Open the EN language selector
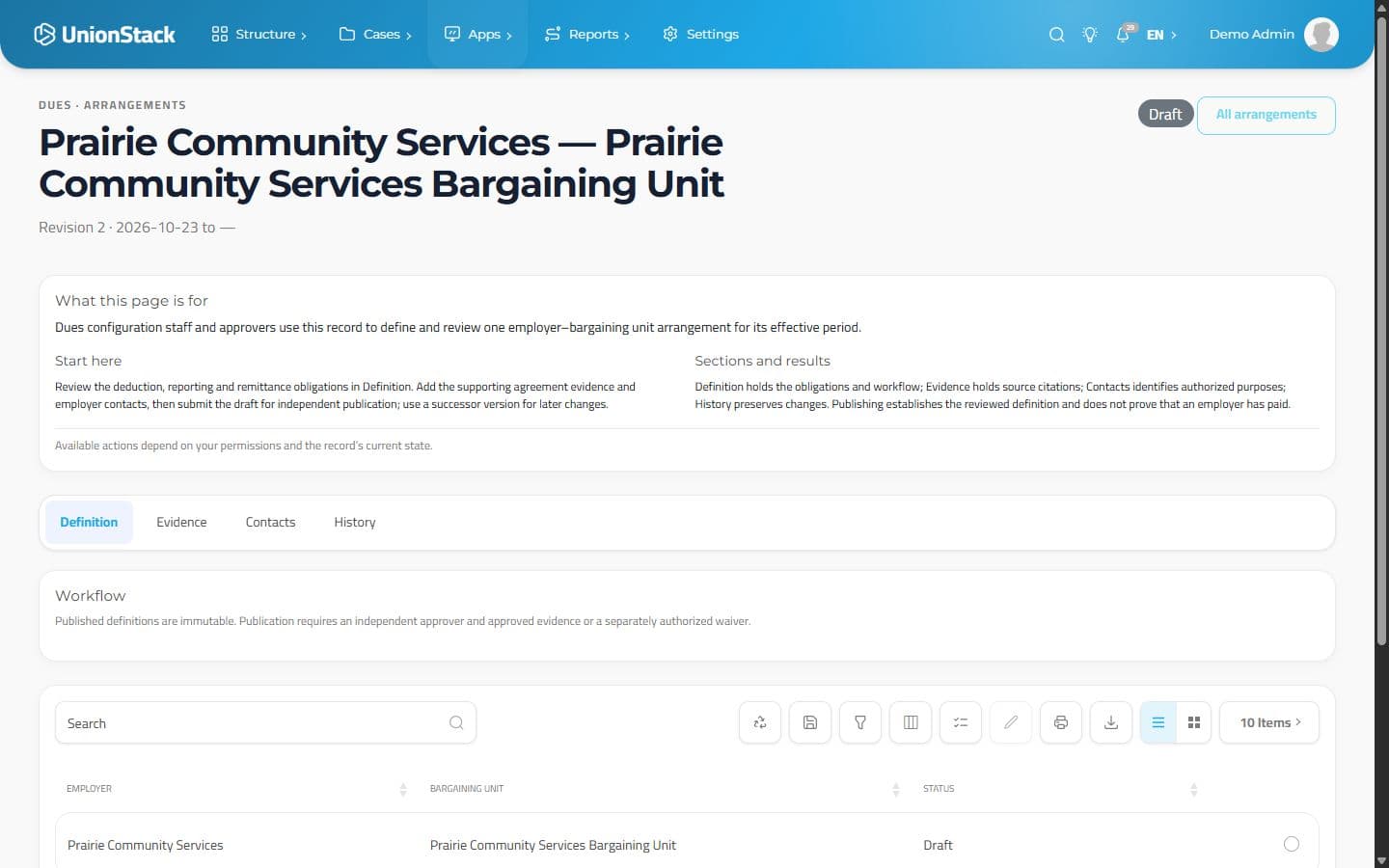Viewport: 1389px width, 868px height. pos(1161,35)
